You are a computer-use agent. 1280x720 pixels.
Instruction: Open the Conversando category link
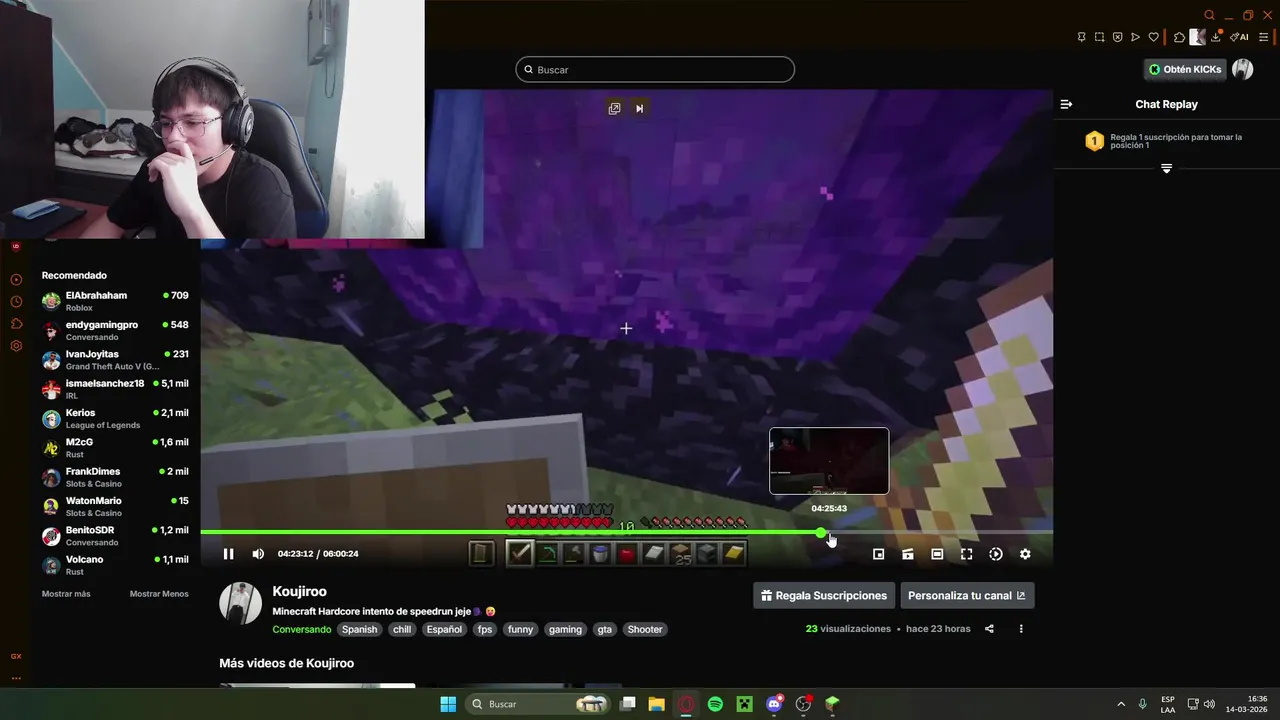pyautogui.click(x=301, y=629)
